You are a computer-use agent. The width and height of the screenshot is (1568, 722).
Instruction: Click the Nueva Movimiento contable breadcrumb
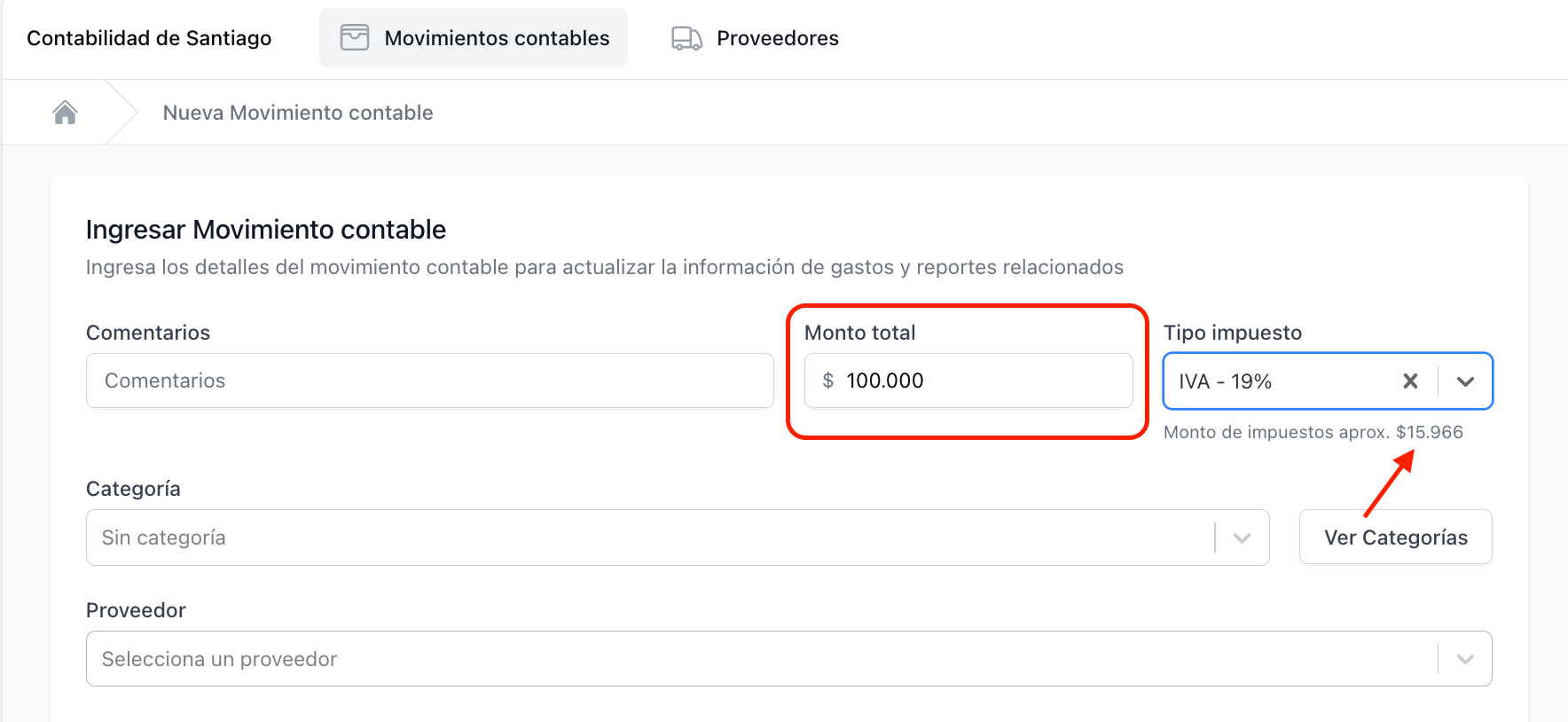pyautogui.click(x=298, y=113)
